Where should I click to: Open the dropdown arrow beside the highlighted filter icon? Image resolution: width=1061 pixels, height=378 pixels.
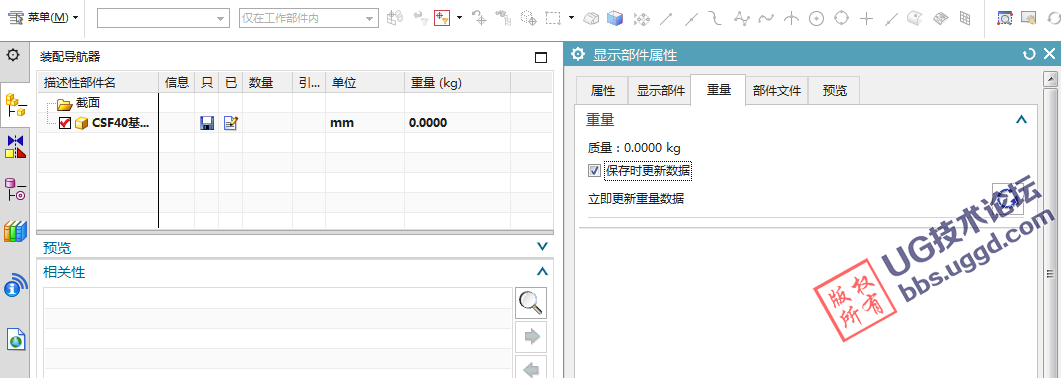(x=459, y=18)
